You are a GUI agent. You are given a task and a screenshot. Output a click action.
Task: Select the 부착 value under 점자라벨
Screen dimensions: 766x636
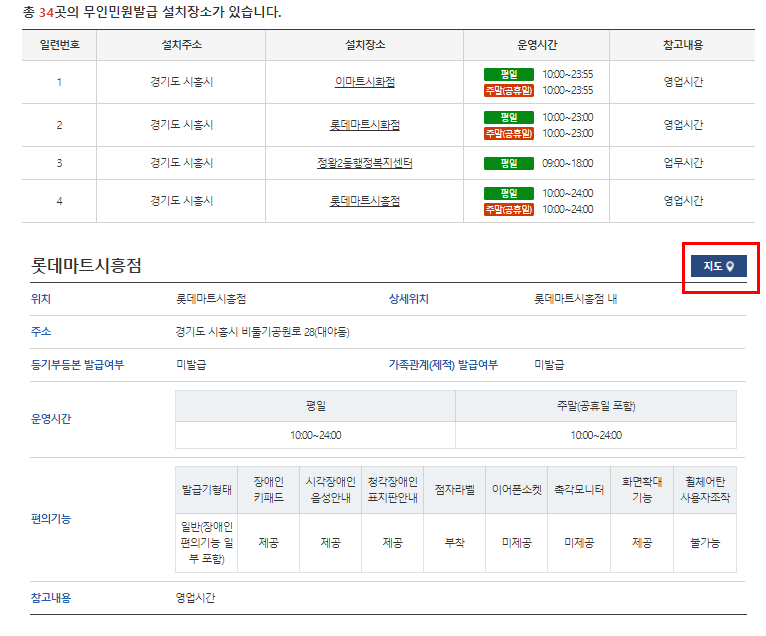coord(454,543)
